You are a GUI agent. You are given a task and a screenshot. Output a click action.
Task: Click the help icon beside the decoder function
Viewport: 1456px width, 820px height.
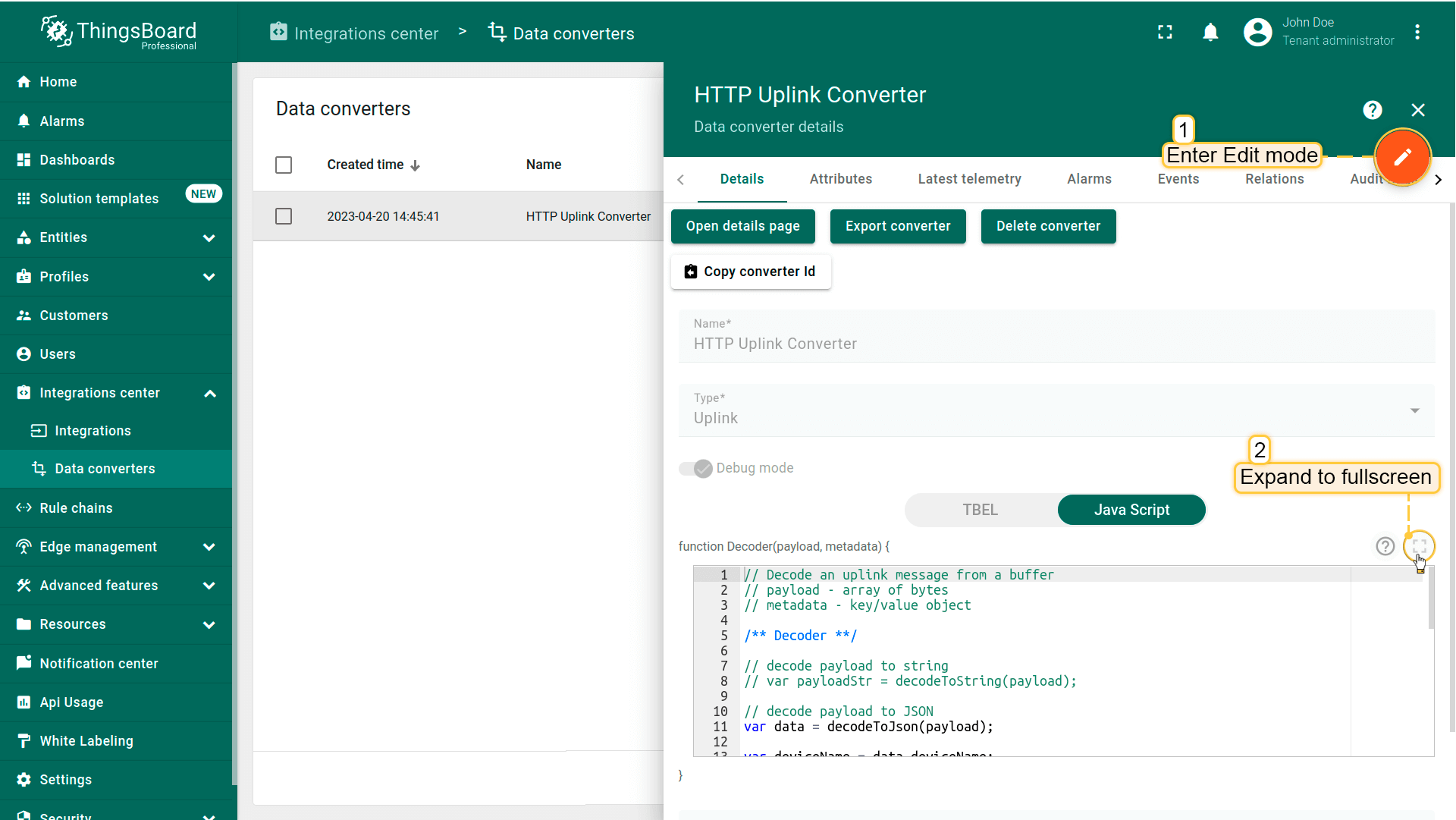pyautogui.click(x=1385, y=546)
